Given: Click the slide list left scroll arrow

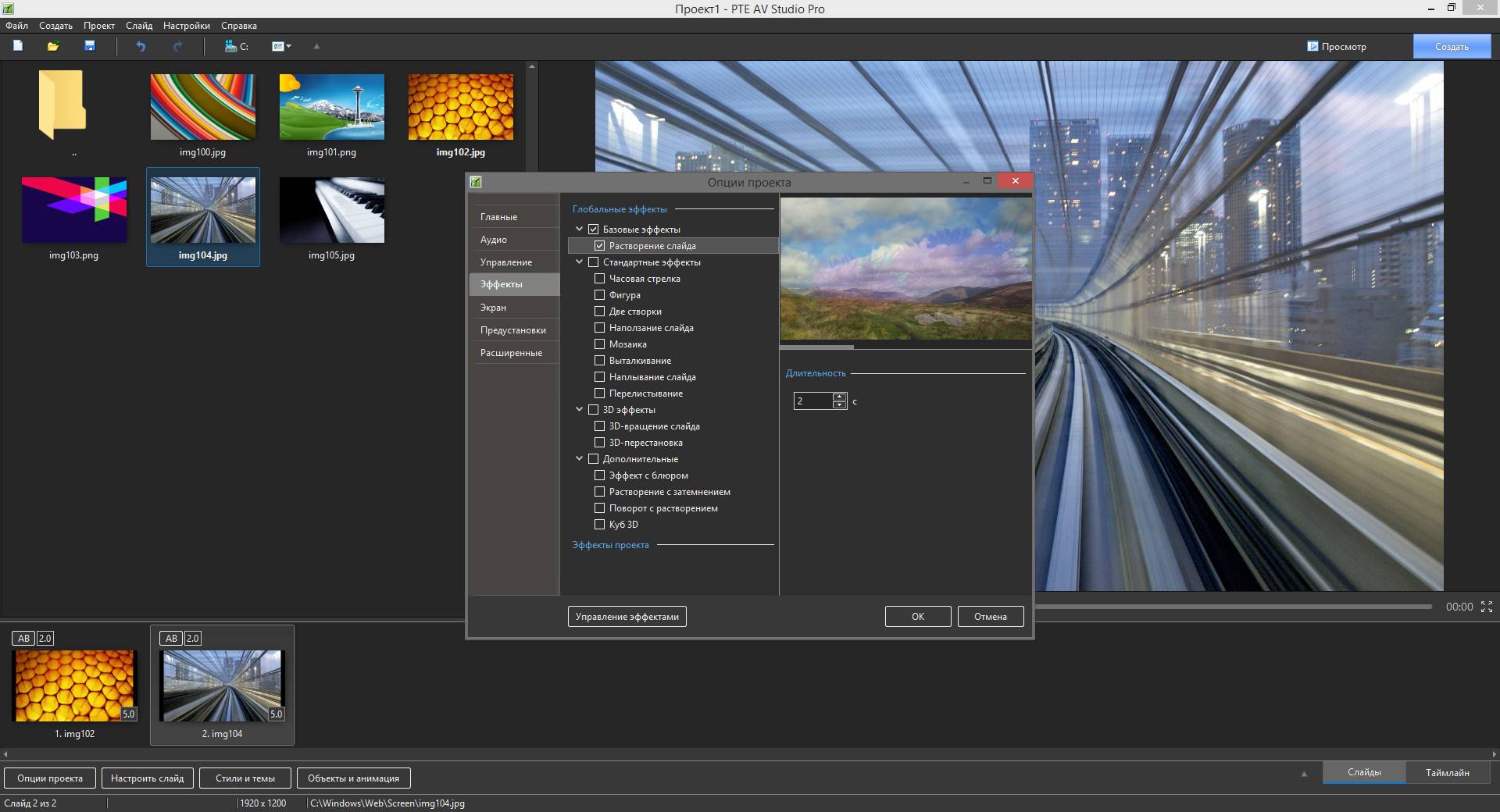Looking at the screenshot, I should pos(5,754).
